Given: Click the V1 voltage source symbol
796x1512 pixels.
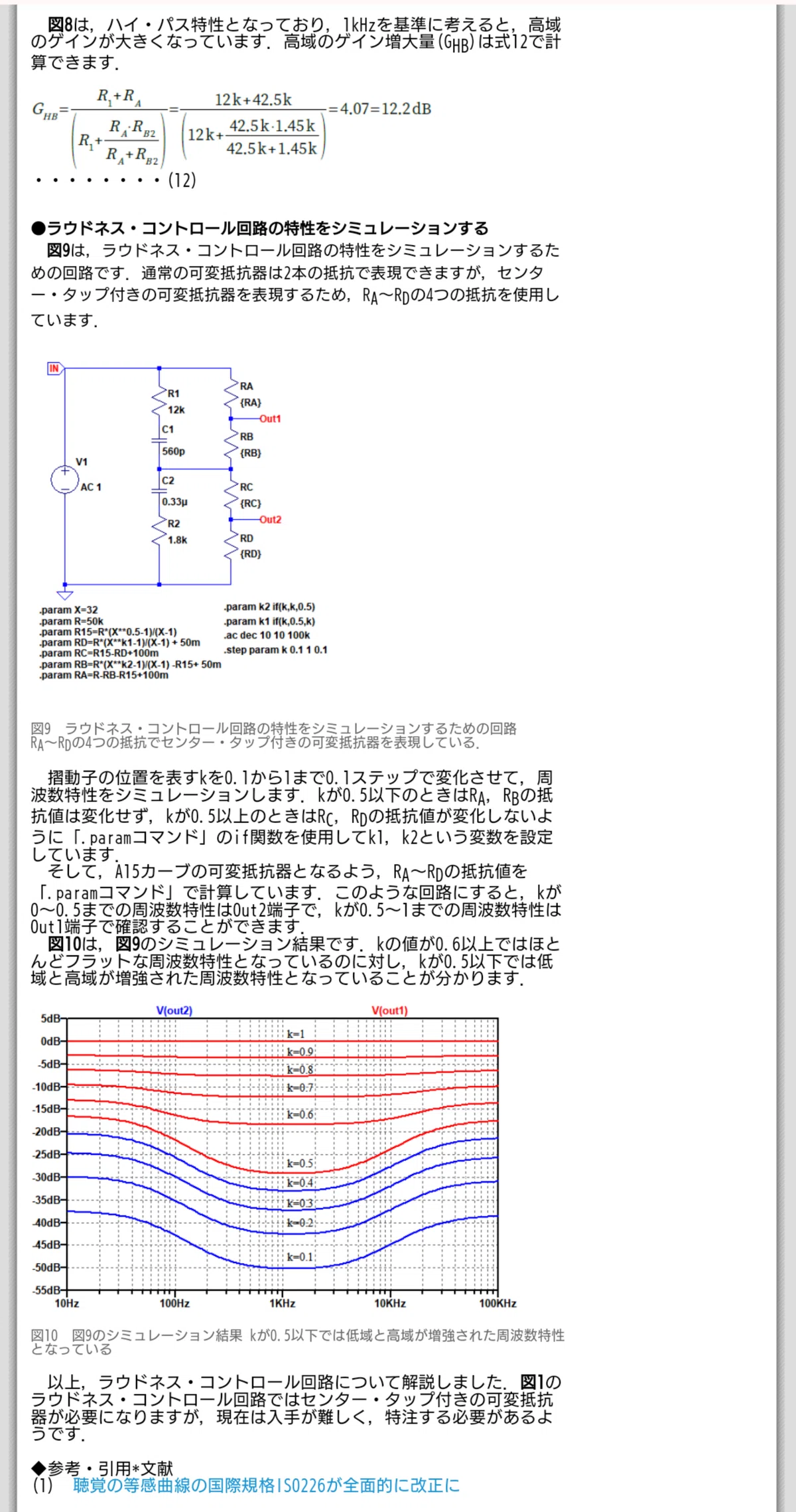Looking at the screenshot, I should [65, 480].
